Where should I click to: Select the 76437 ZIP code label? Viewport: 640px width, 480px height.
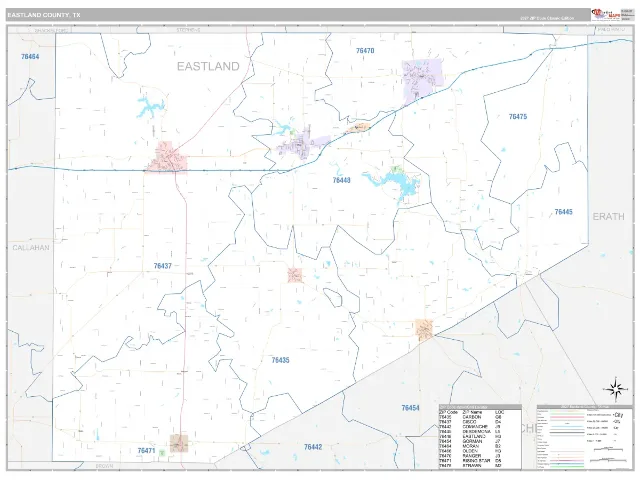click(162, 266)
